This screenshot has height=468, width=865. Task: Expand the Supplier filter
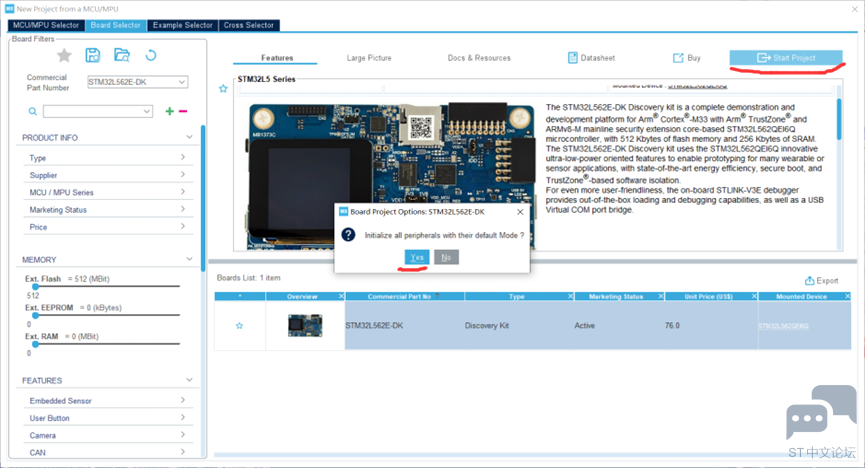tap(183, 174)
